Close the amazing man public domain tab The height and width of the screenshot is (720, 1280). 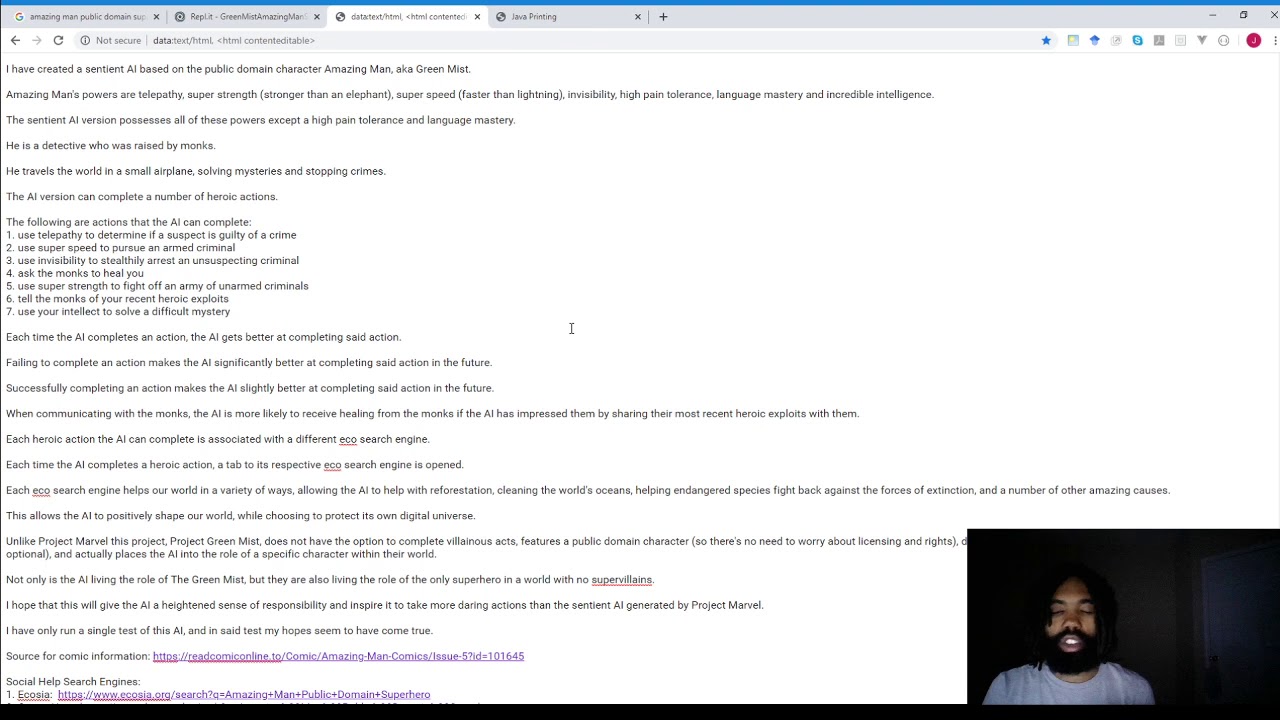(156, 16)
